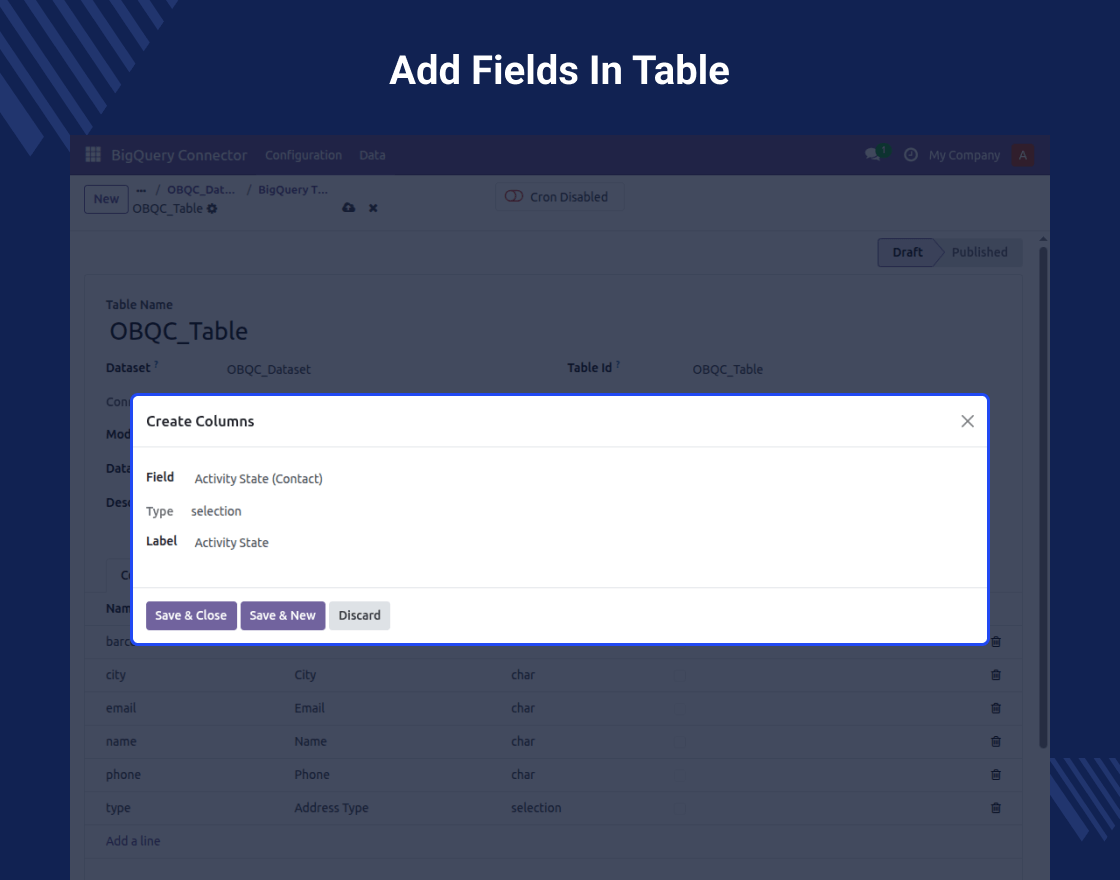The image size is (1120, 880).
Task: Open the BigQuery Connector app menu
Action: pyautogui.click(x=179, y=155)
